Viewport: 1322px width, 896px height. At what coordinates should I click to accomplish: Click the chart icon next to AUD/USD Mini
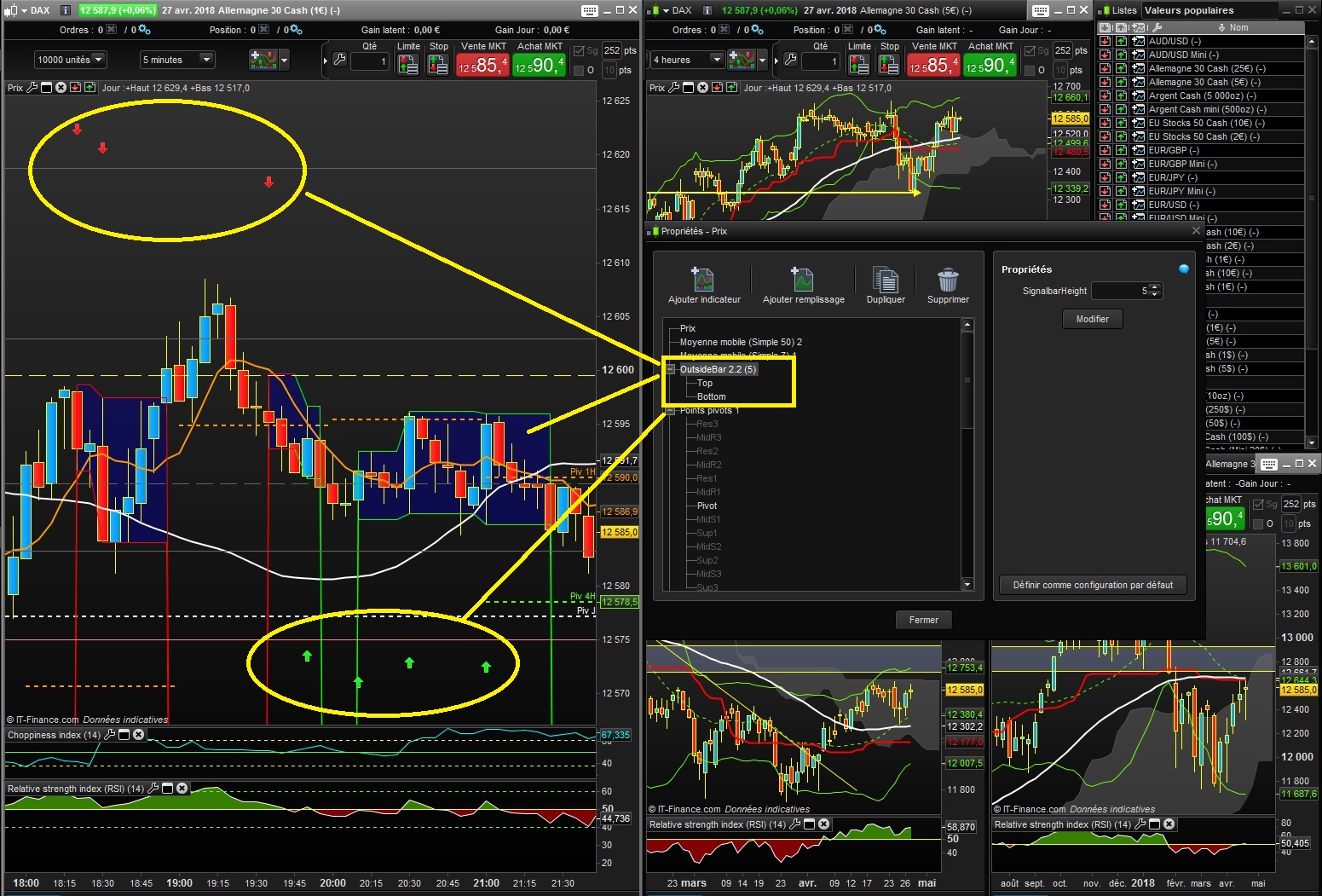(x=1138, y=54)
